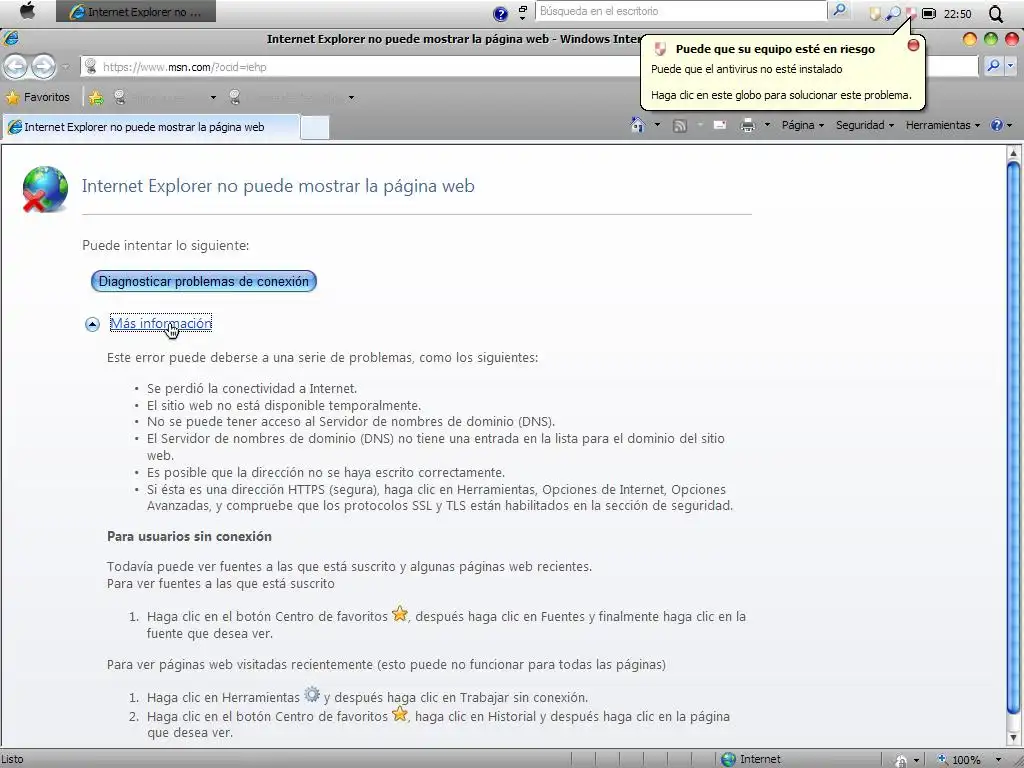Click 'Se perdió la conectividad a Internet.' text
This screenshot has height=768, width=1024.
pyautogui.click(x=252, y=388)
